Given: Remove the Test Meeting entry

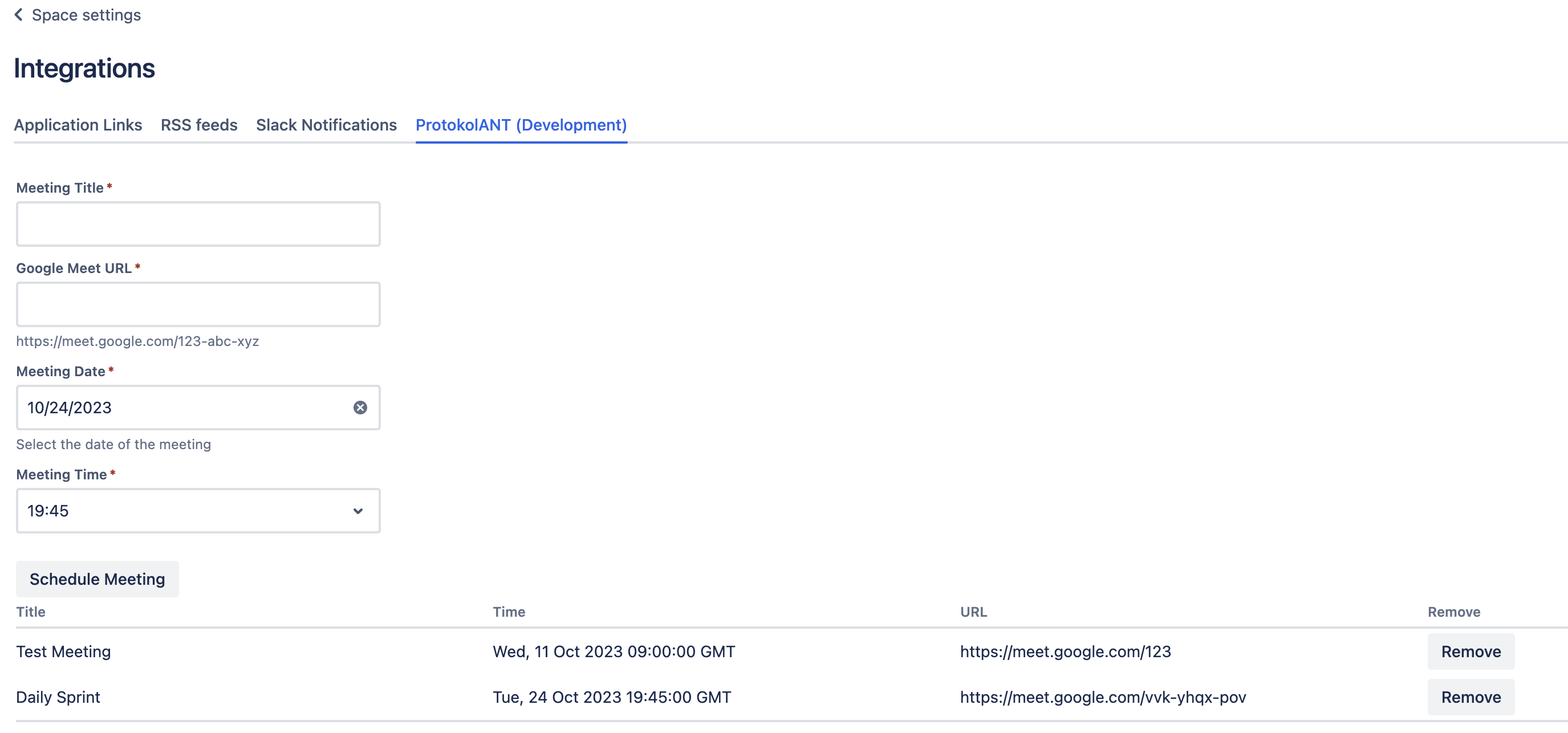Looking at the screenshot, I should point(1470,651).
